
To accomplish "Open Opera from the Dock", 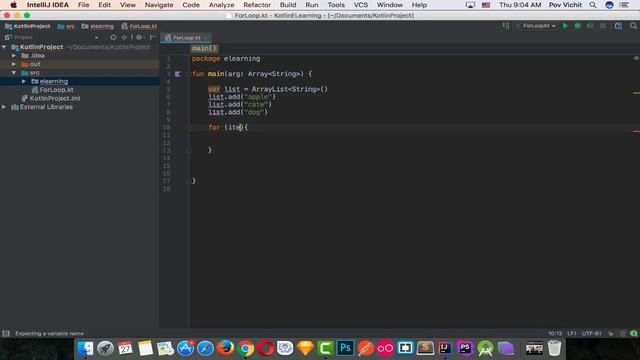I will pyautogui.click(x=265, y=349).
